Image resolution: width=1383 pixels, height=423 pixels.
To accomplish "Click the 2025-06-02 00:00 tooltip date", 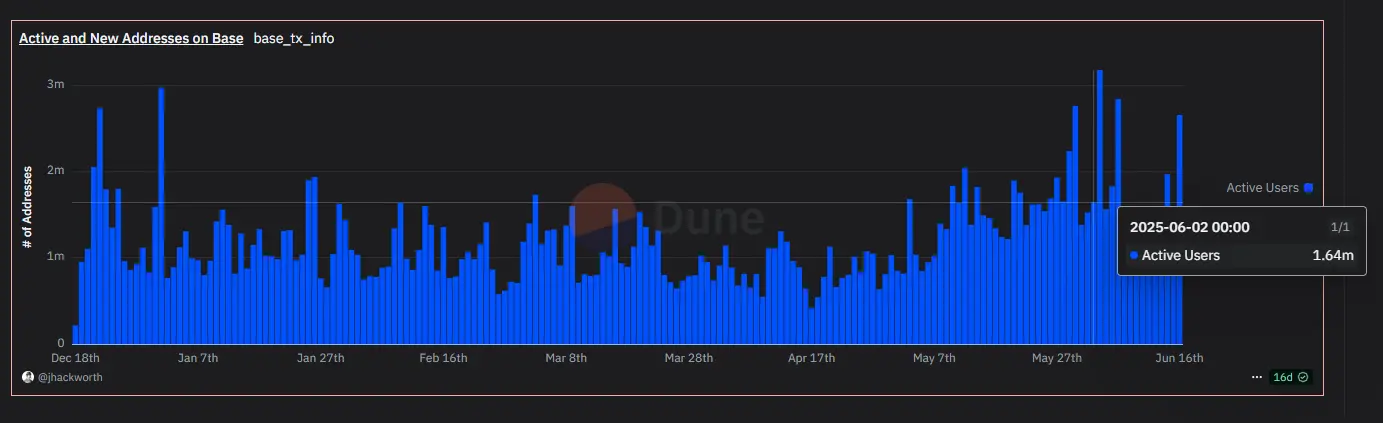I will click(1189, 227).
